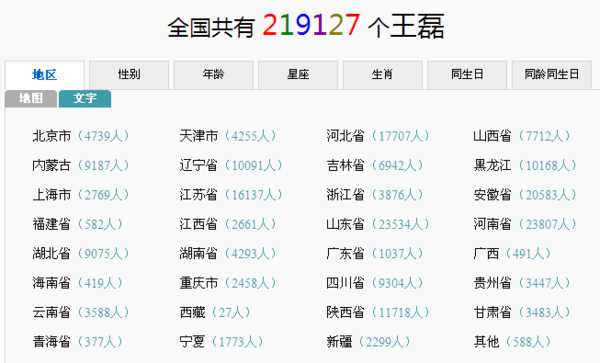Click 辽宁省 (10091人) entry
The height and width of the screenshot is (363, 600).
(x=231, y=165)
